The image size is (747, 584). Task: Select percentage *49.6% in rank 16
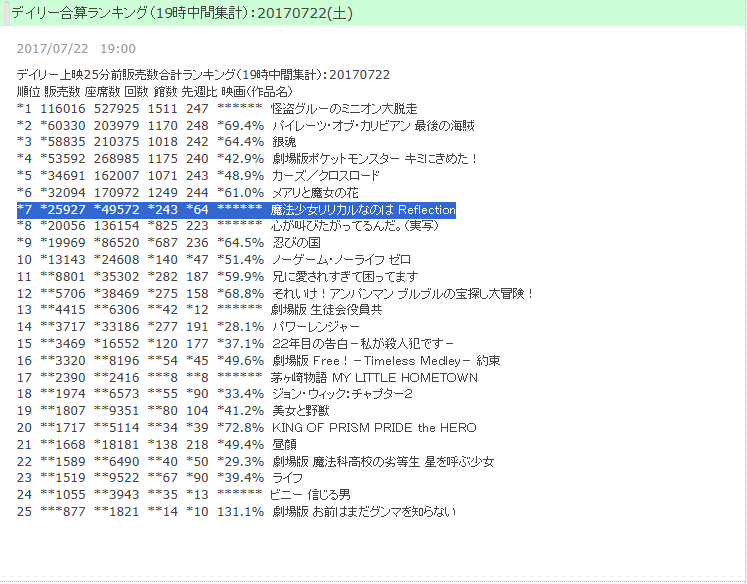pos(241,361)
